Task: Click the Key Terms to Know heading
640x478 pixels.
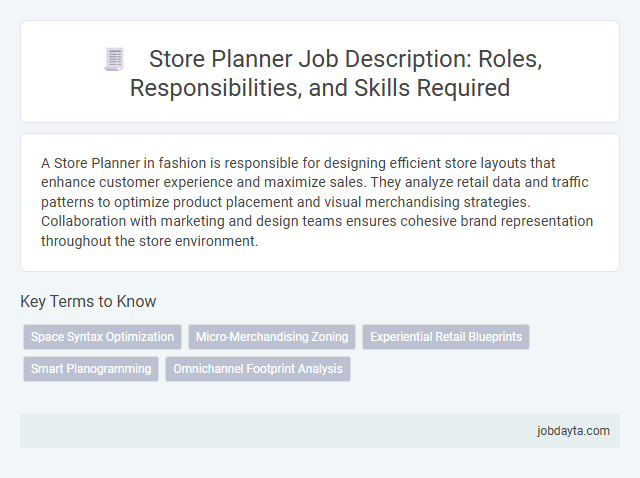Action: click(88, 301)
